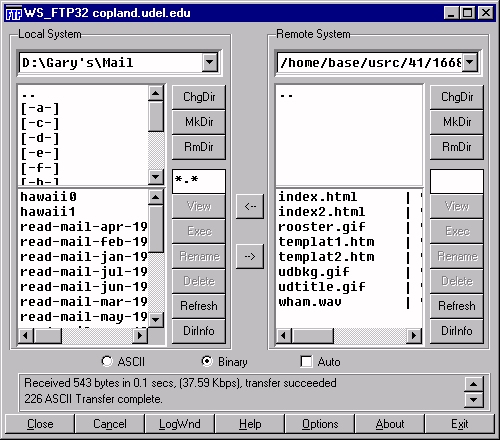500x440 pixels.
Task: Click remote file list right scroll arrow
Action: [414, 335]
